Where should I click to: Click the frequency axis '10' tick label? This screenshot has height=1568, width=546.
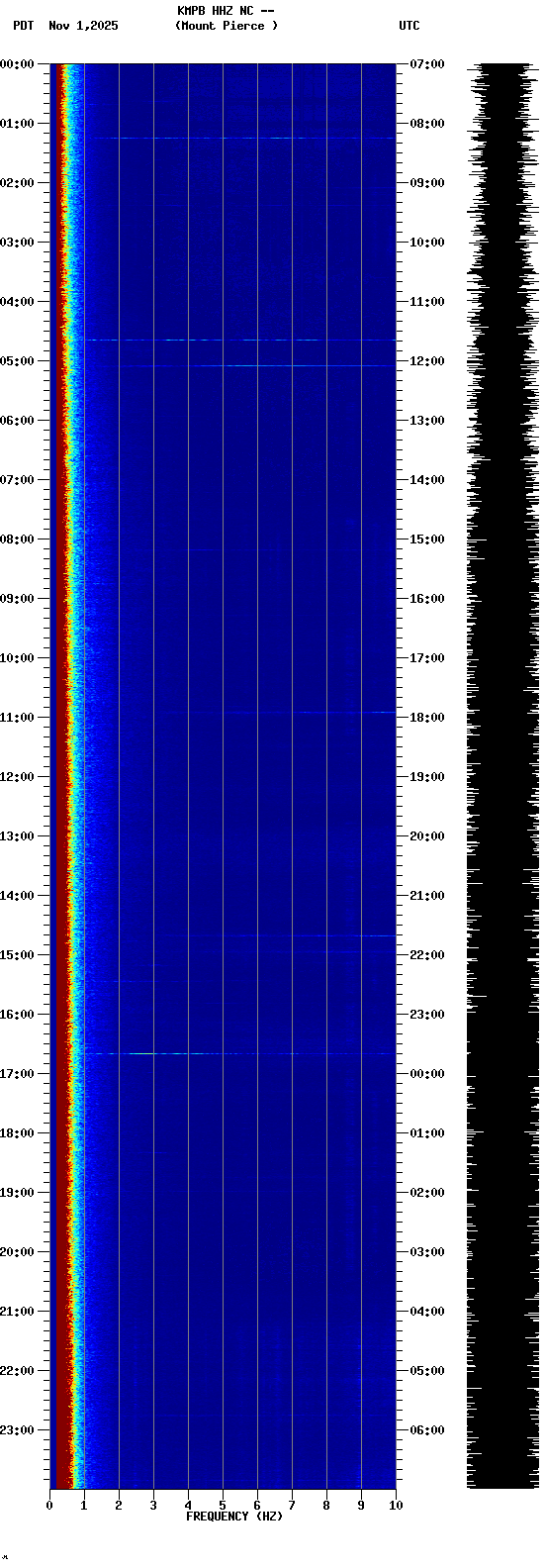tap(396, 1506)
